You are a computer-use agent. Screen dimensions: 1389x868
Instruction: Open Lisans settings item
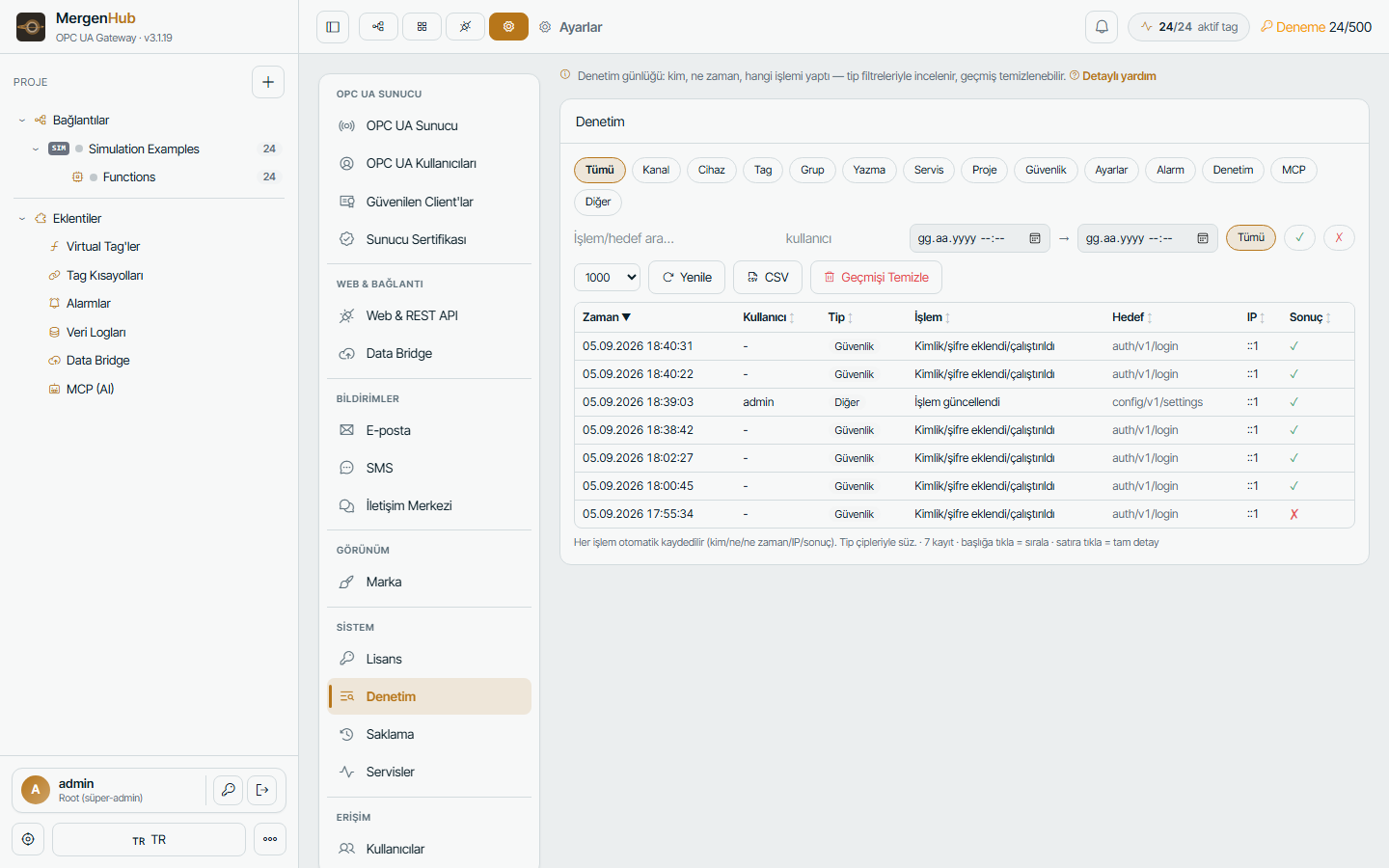pos(429,659)
